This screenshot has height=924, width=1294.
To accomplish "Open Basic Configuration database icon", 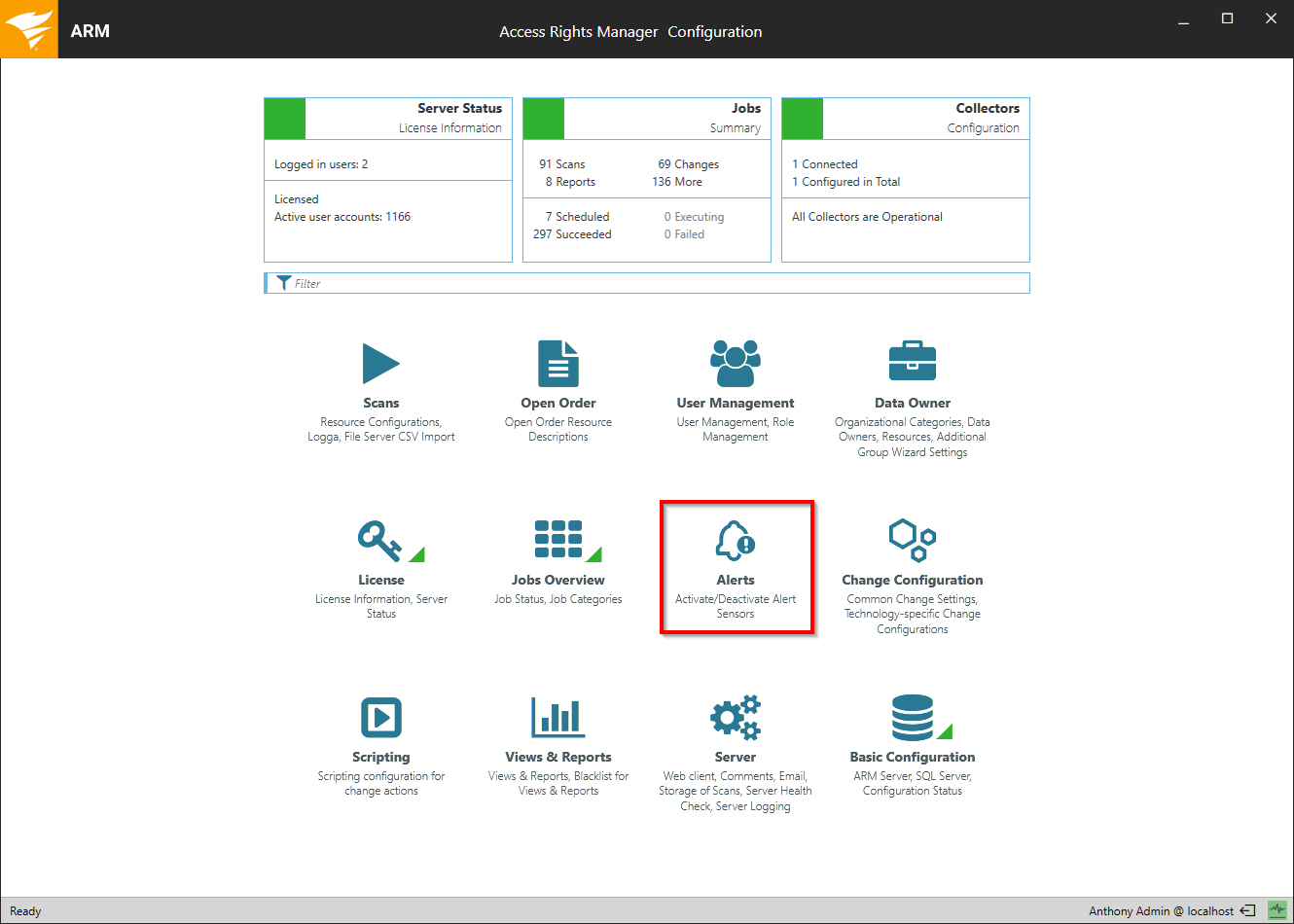I will pyautogui.click(x=913, y=718).
